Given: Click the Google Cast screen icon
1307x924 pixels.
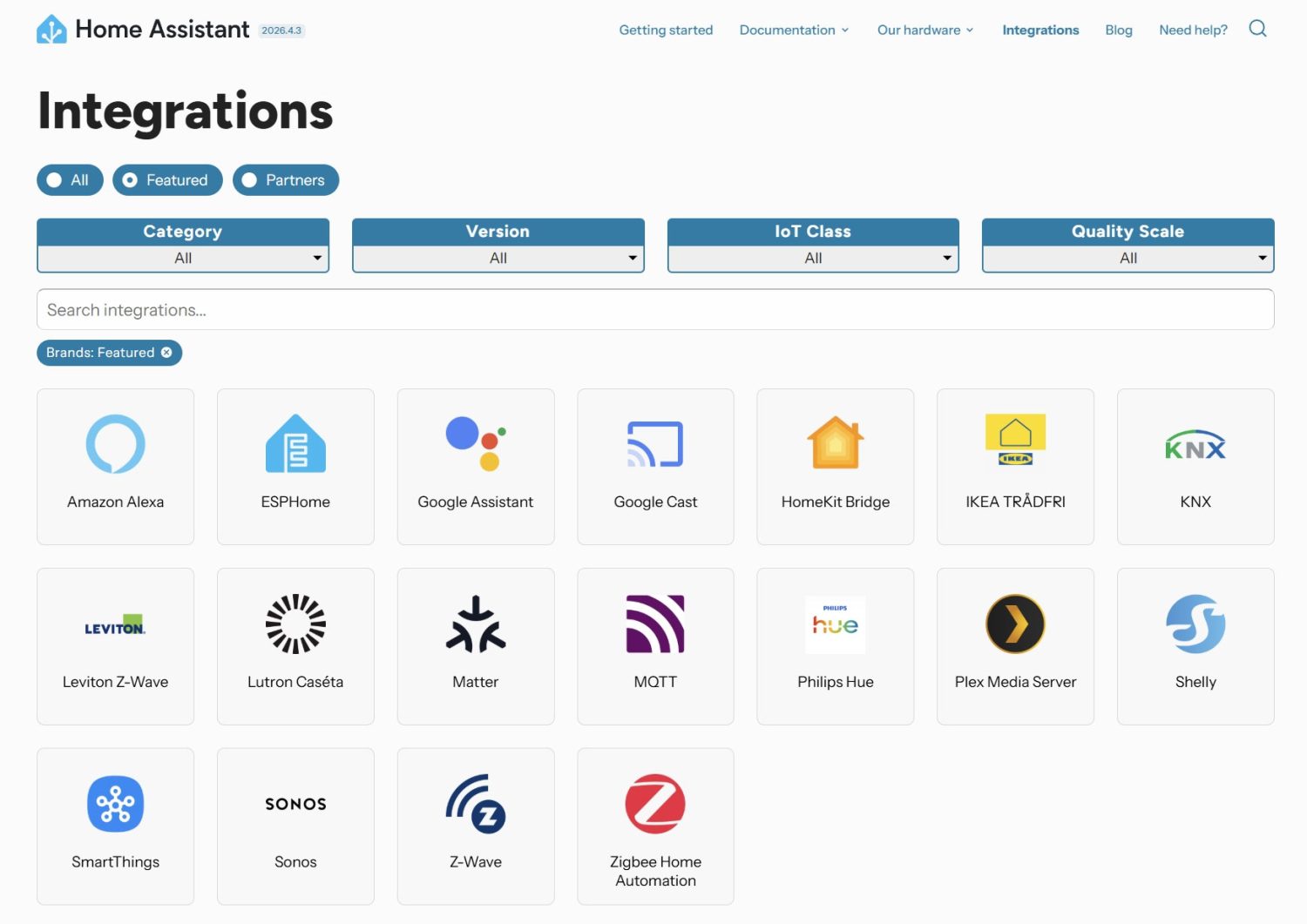Looking at the screenshot, I should (x=655, y=444).
